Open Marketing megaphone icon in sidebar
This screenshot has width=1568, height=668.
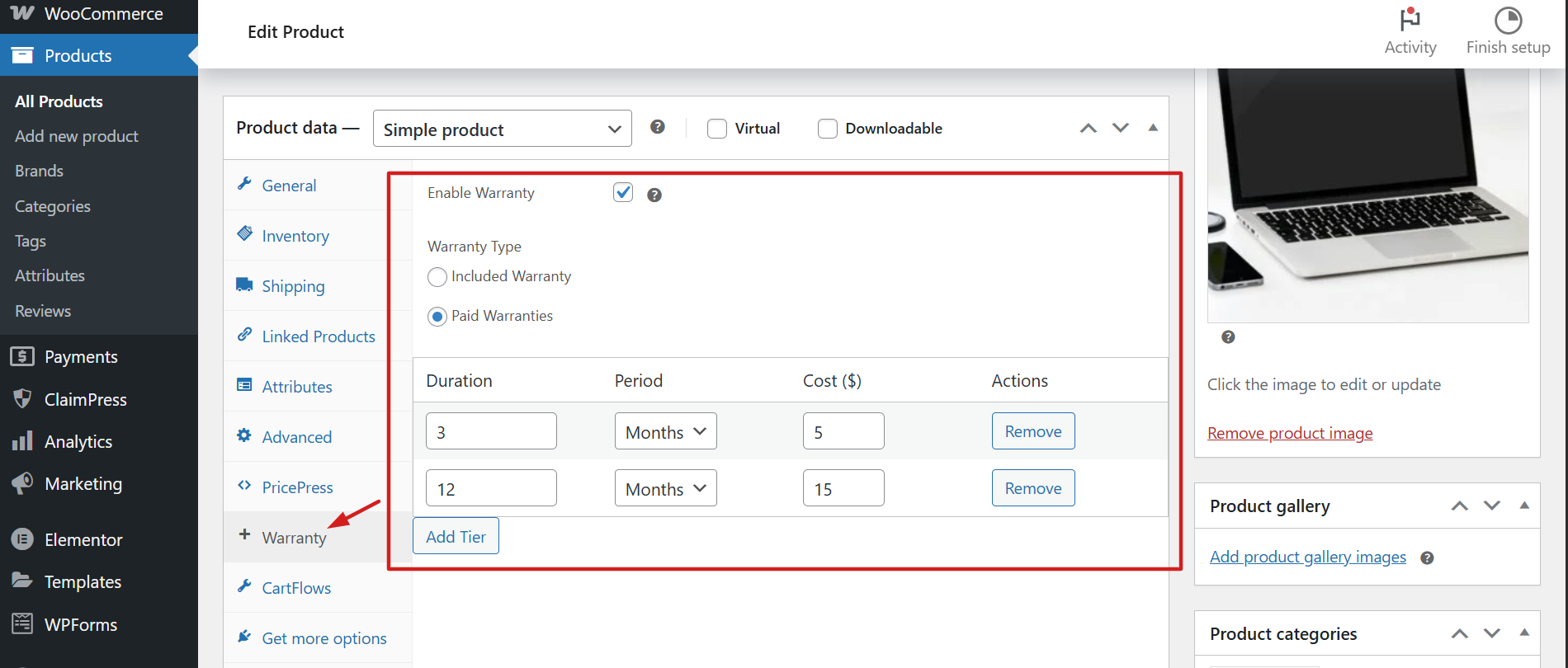pyautogui.click(x=22, y=483)
